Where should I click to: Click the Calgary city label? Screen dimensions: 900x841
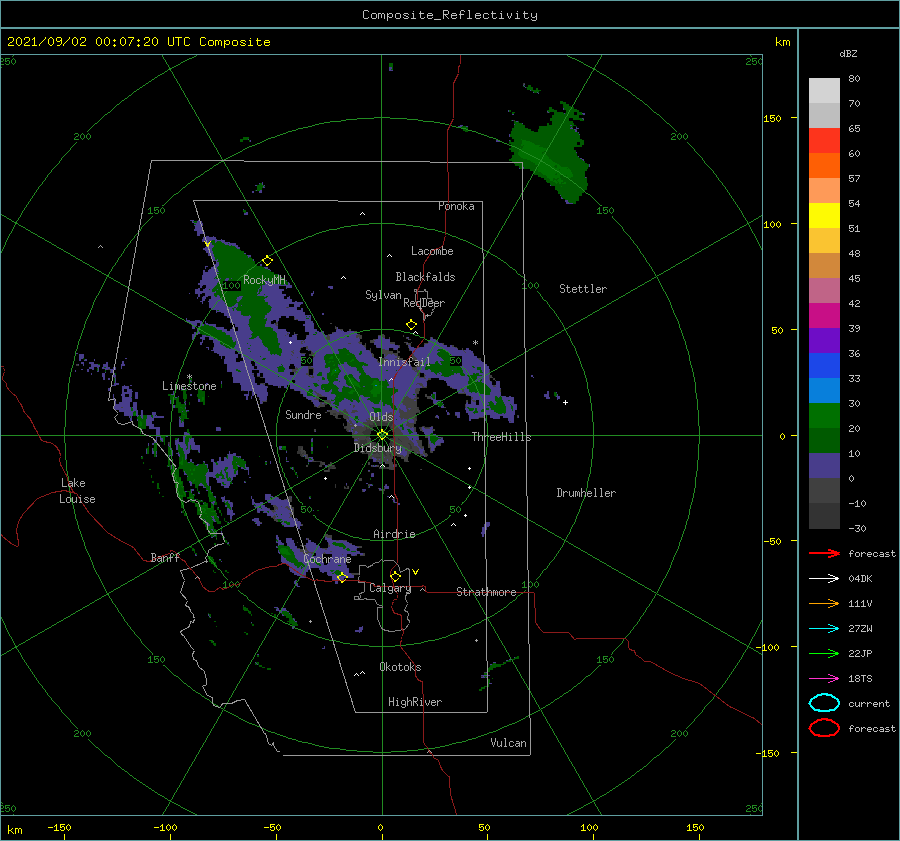(x=390, y=588)
